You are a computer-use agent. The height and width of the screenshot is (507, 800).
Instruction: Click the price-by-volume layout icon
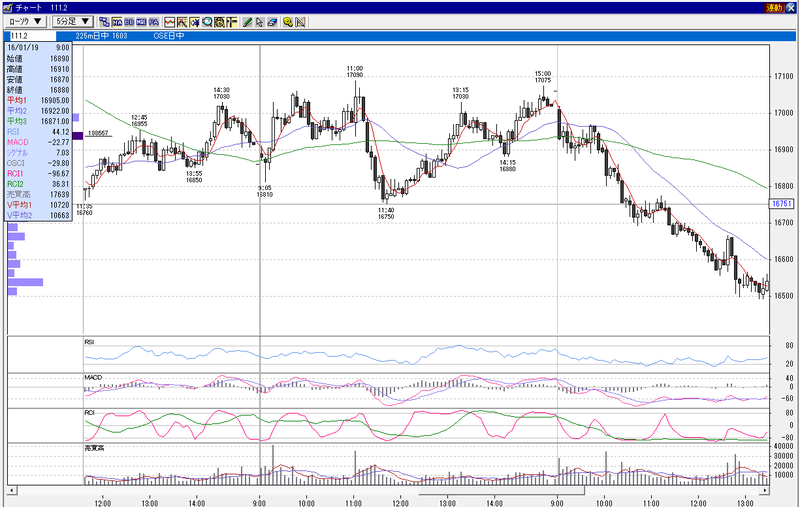(x=232, y=22)
